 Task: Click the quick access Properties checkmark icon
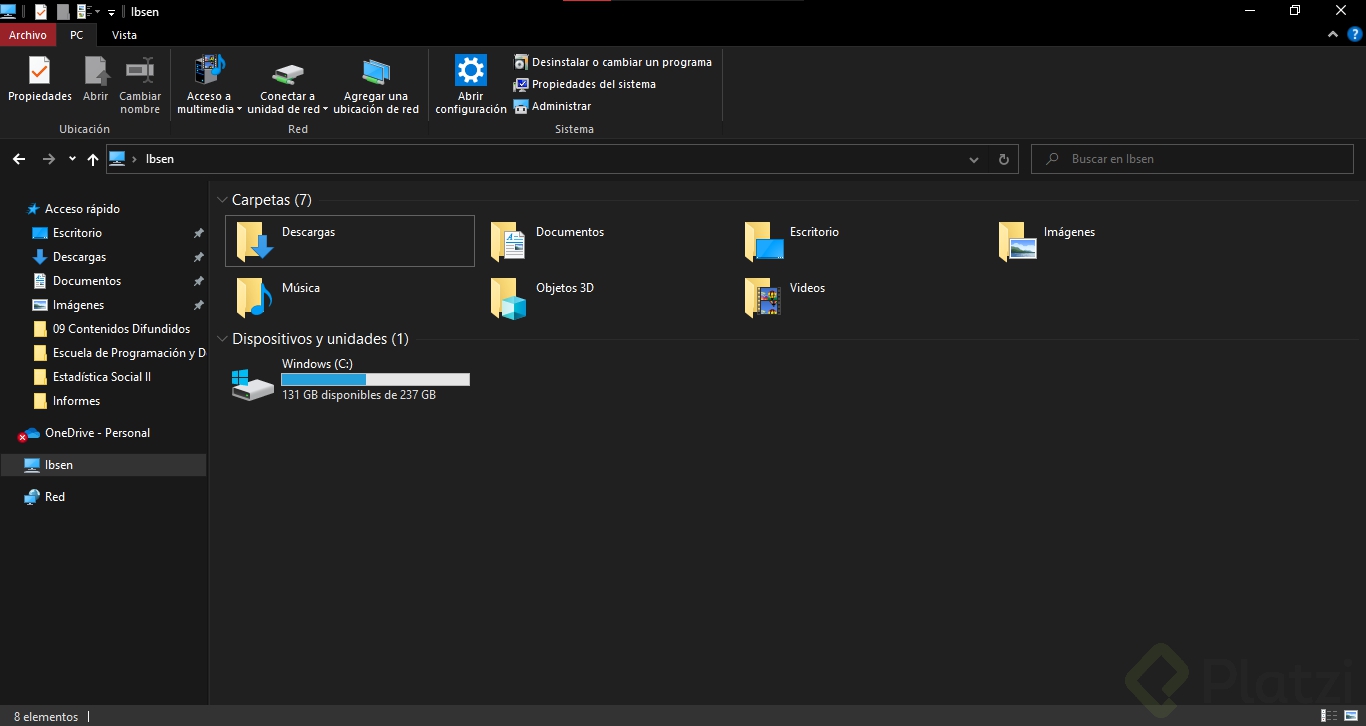(40, 12)
